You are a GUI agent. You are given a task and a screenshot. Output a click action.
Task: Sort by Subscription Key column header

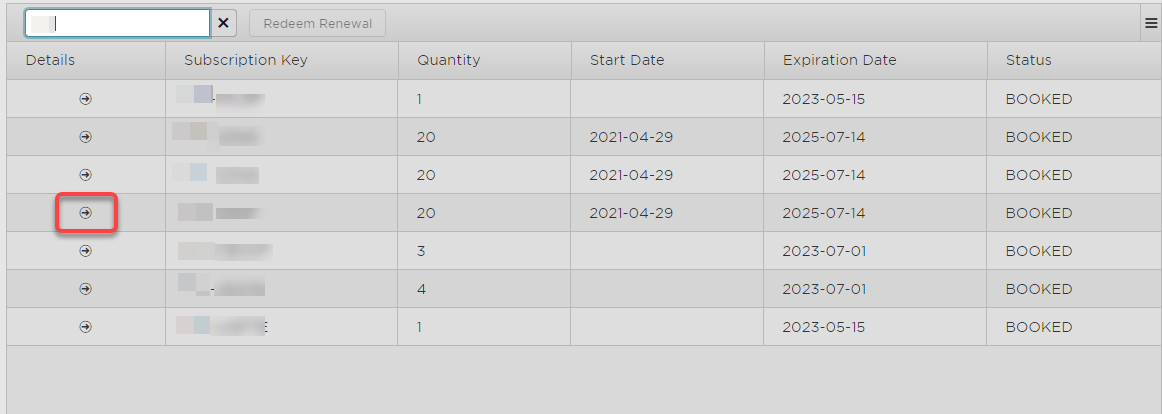246,60
